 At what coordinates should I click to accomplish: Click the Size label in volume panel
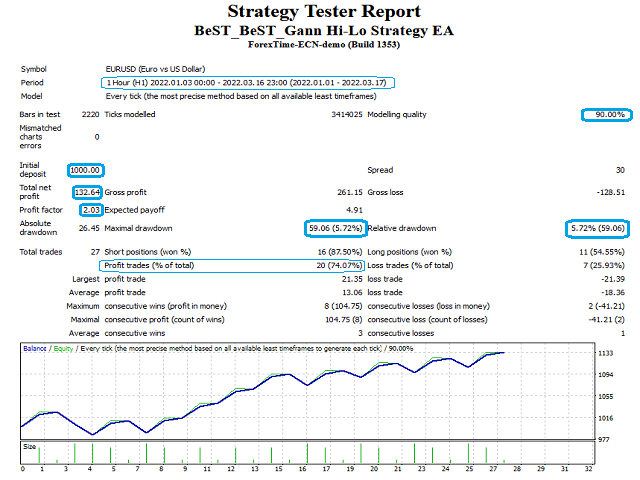pyautogui.click(x=29, y=447)
